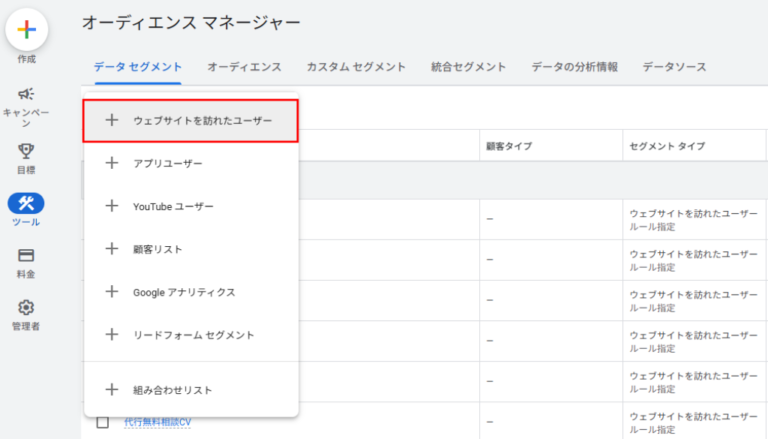Viewport: 768px width, 439px height.
Task: Choose ウェブサイトを訪れたユーザー from the menu
Action: pyautogui.click(x=191, y=121)
